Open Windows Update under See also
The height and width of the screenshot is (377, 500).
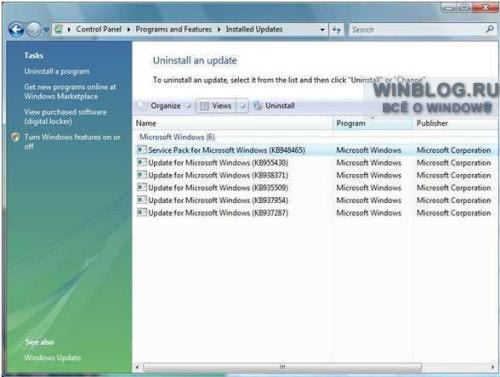point(52,358)
